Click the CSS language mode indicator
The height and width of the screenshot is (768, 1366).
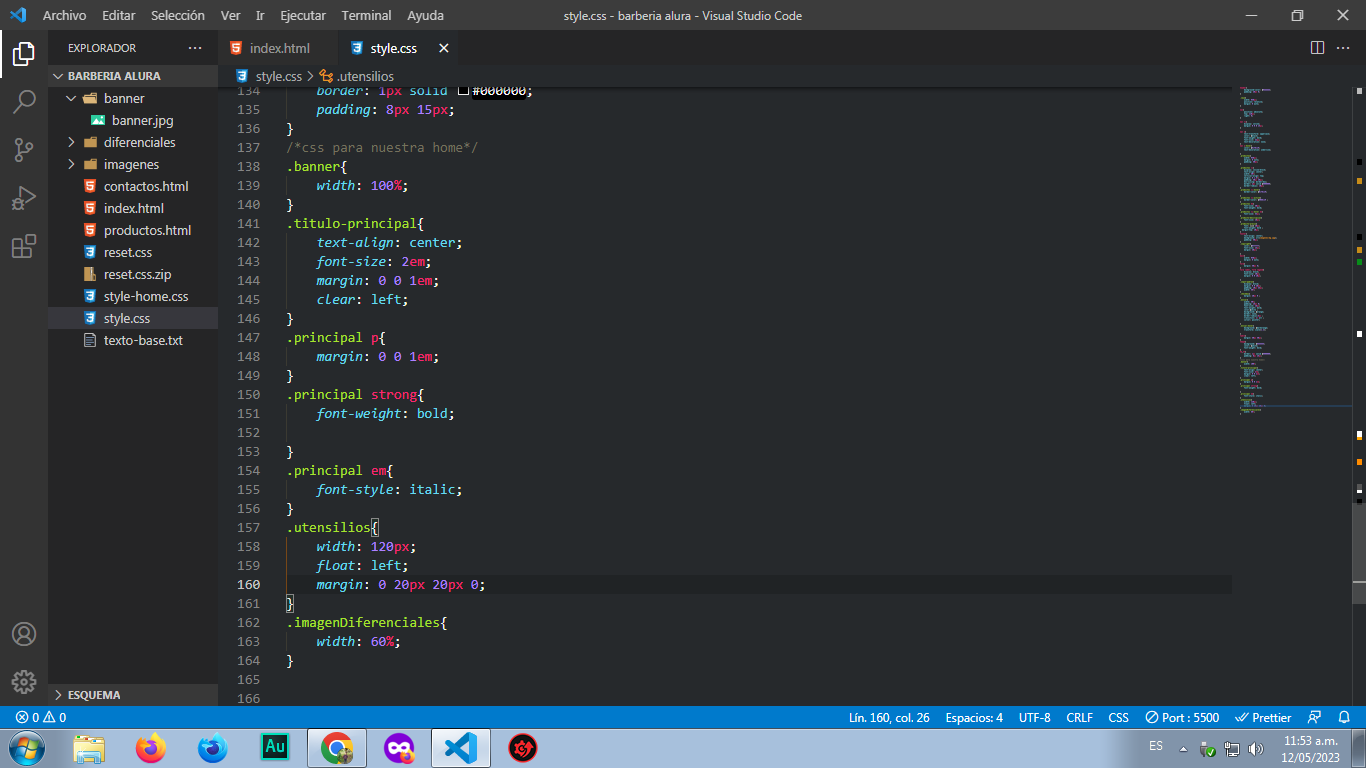coord(1118,717)
